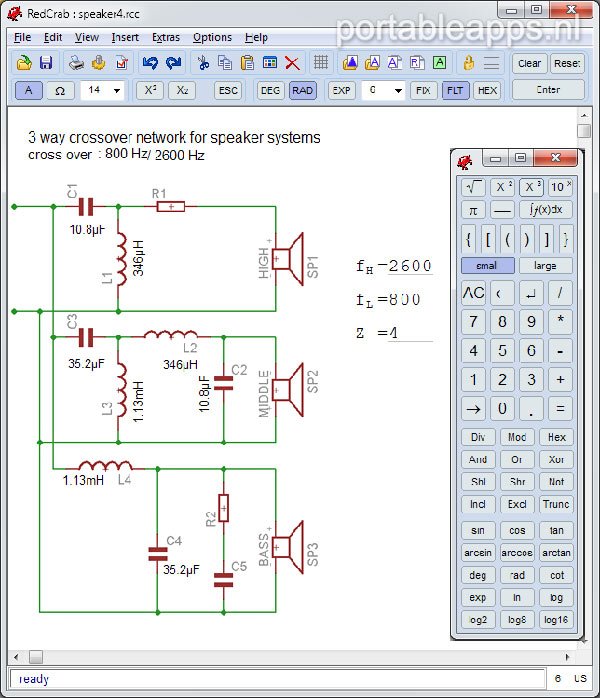Click the Undo arrow icon

[x=150, y=63]
